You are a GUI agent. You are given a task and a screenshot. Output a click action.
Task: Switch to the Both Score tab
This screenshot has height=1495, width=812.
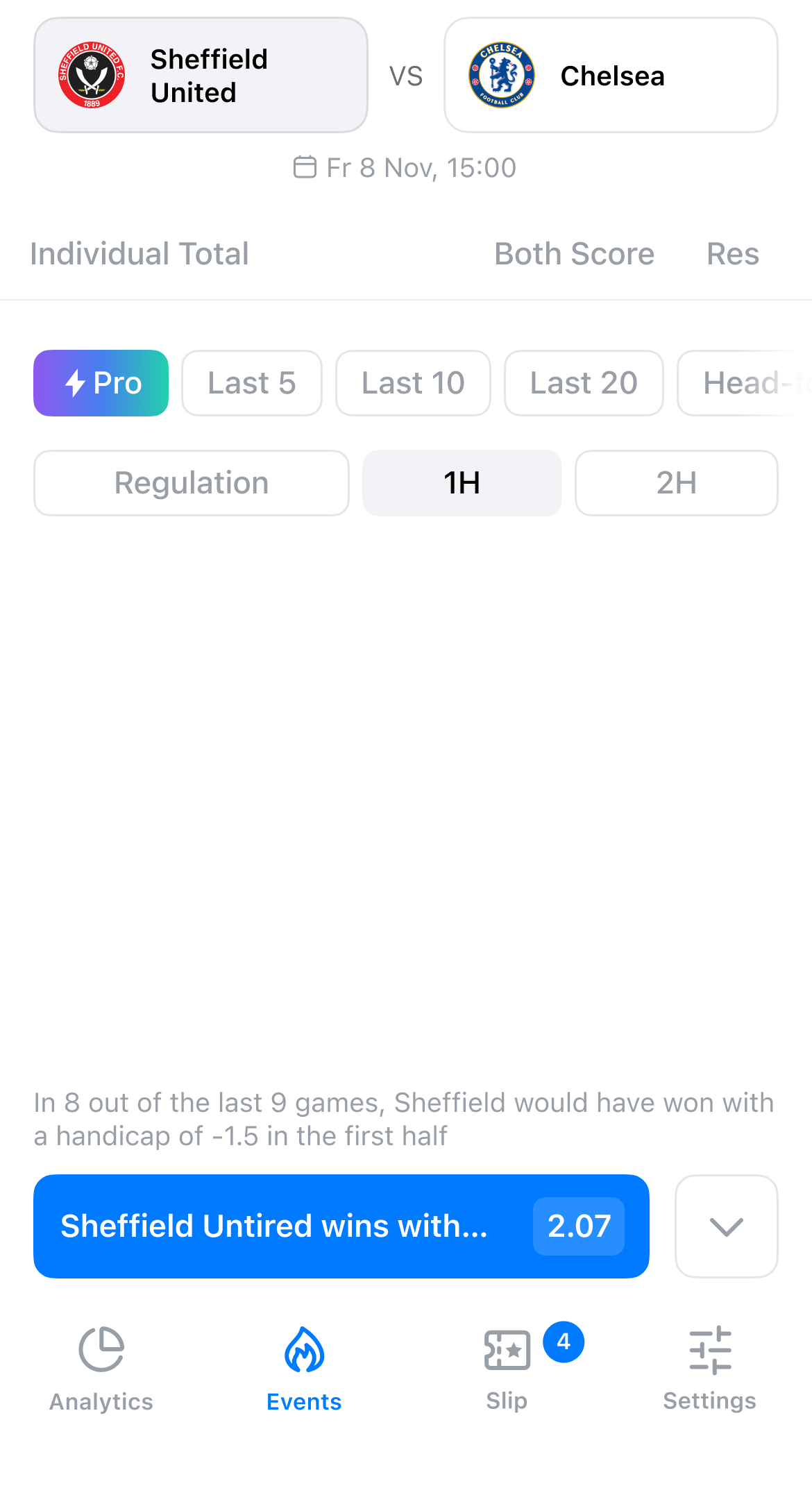[575, 254]
